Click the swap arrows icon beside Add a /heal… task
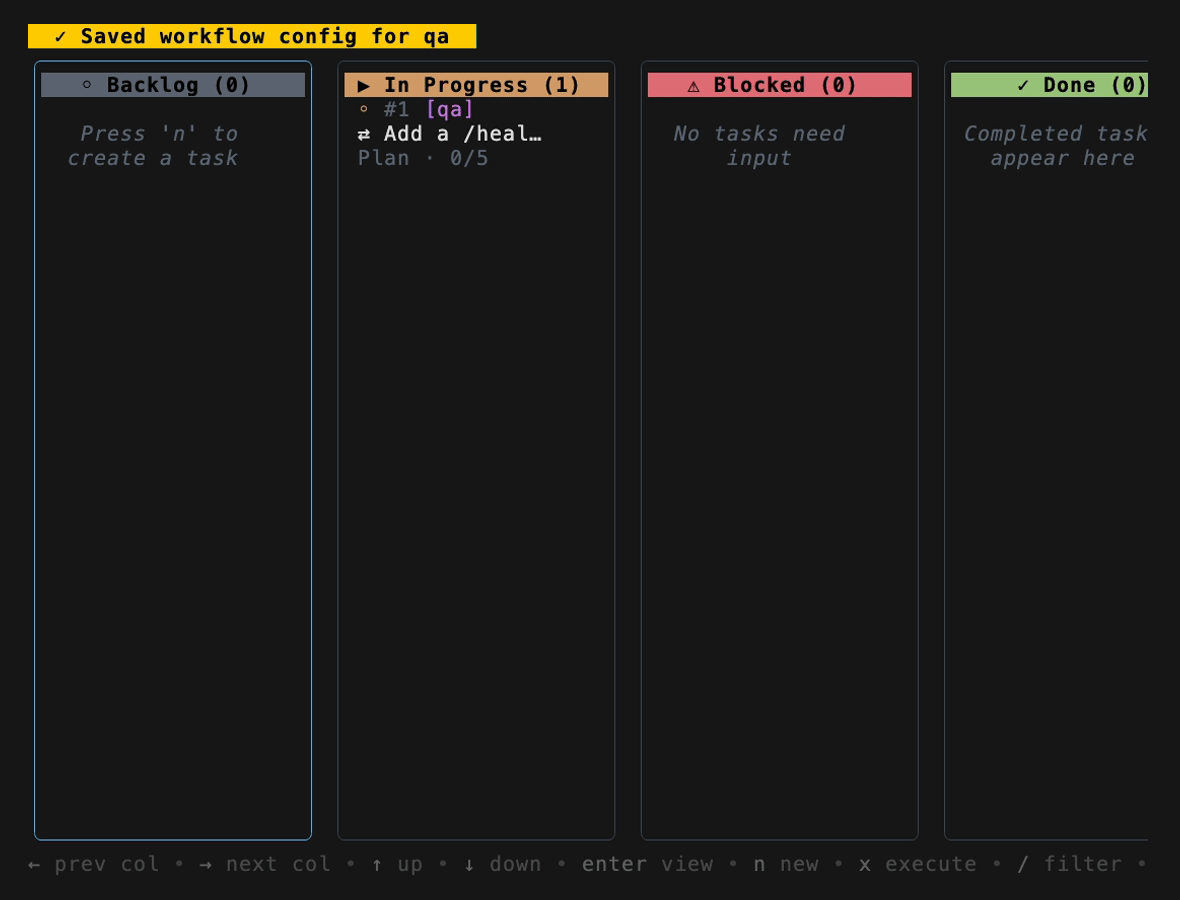1180x900 pixels. click(363, 135)
